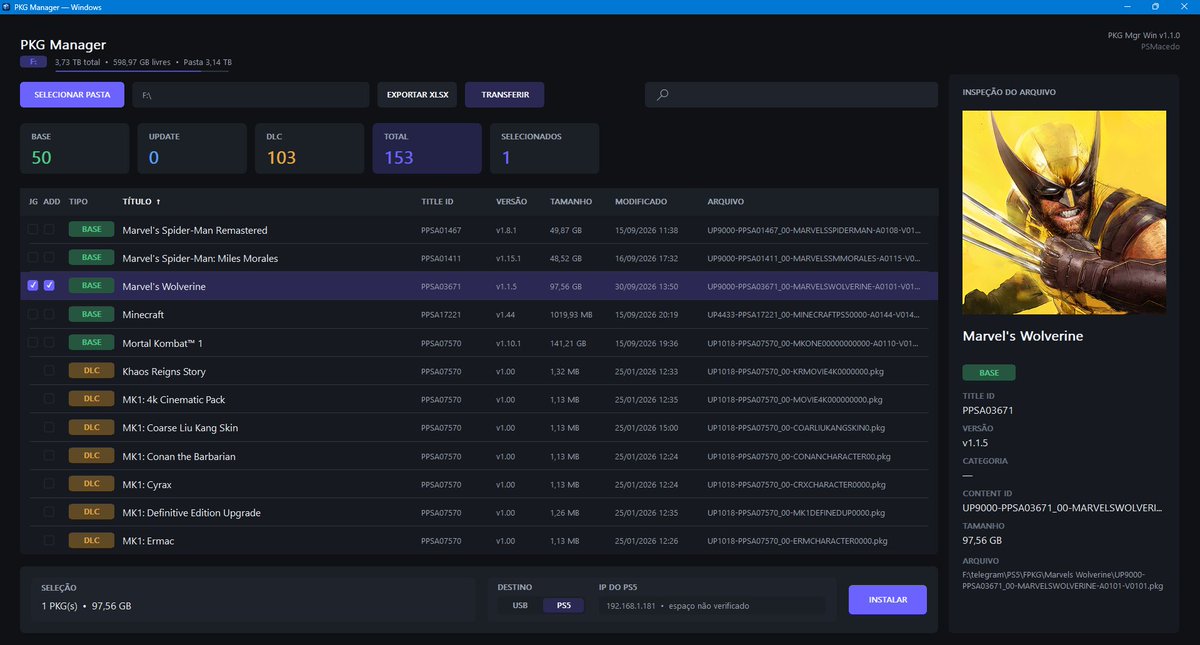Image resolution: width=1200 pixels, height=645 pixels.
Task: Select the Mortal Kombat™ 1 row title
Action: click(163, 343)
